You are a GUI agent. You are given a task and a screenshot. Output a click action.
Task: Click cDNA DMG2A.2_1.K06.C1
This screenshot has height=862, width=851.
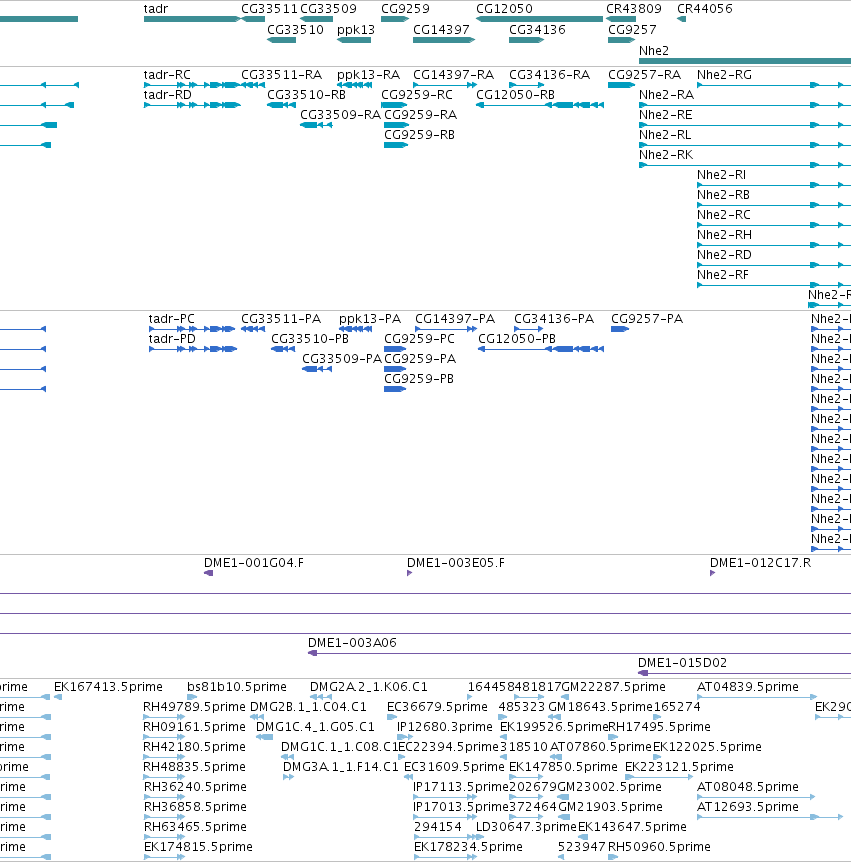(x=368, y=687)
